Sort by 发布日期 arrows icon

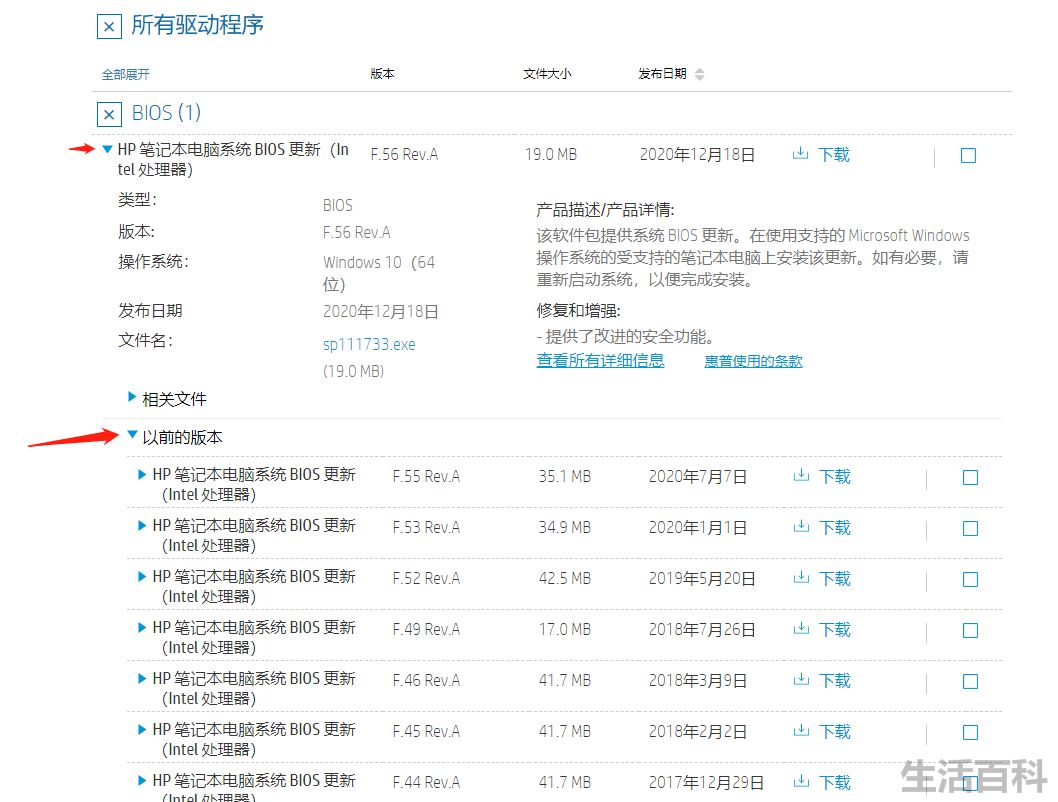[700, 74]
